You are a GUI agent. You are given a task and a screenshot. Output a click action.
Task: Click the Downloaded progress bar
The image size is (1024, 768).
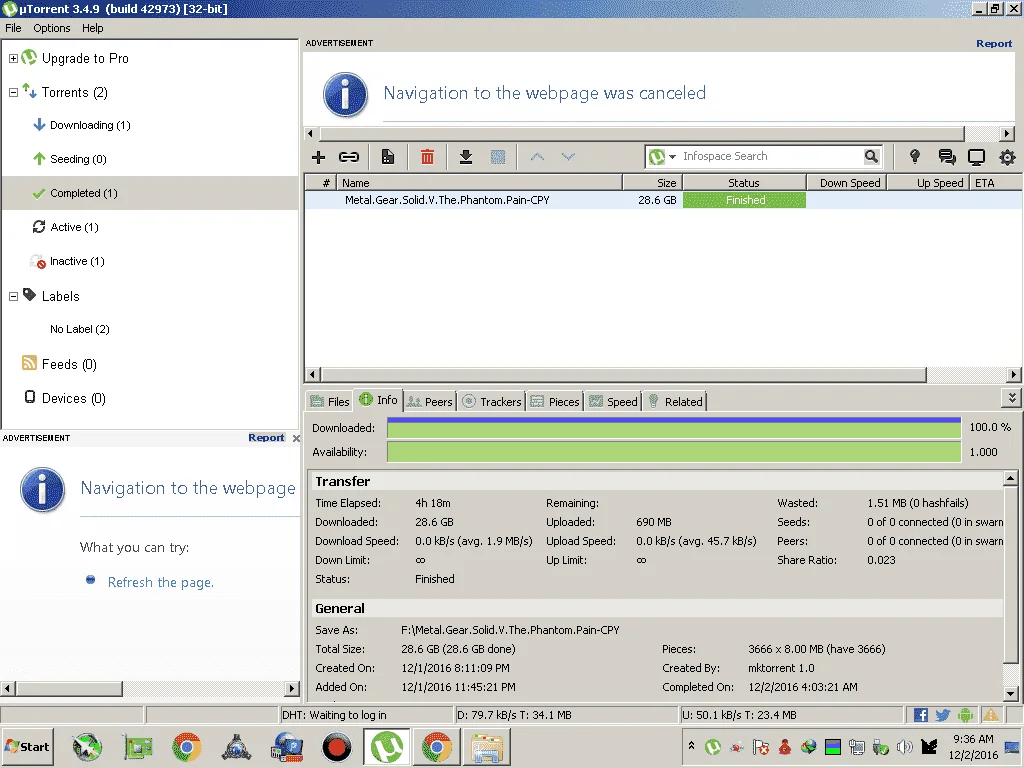click(x=674, y=428)
